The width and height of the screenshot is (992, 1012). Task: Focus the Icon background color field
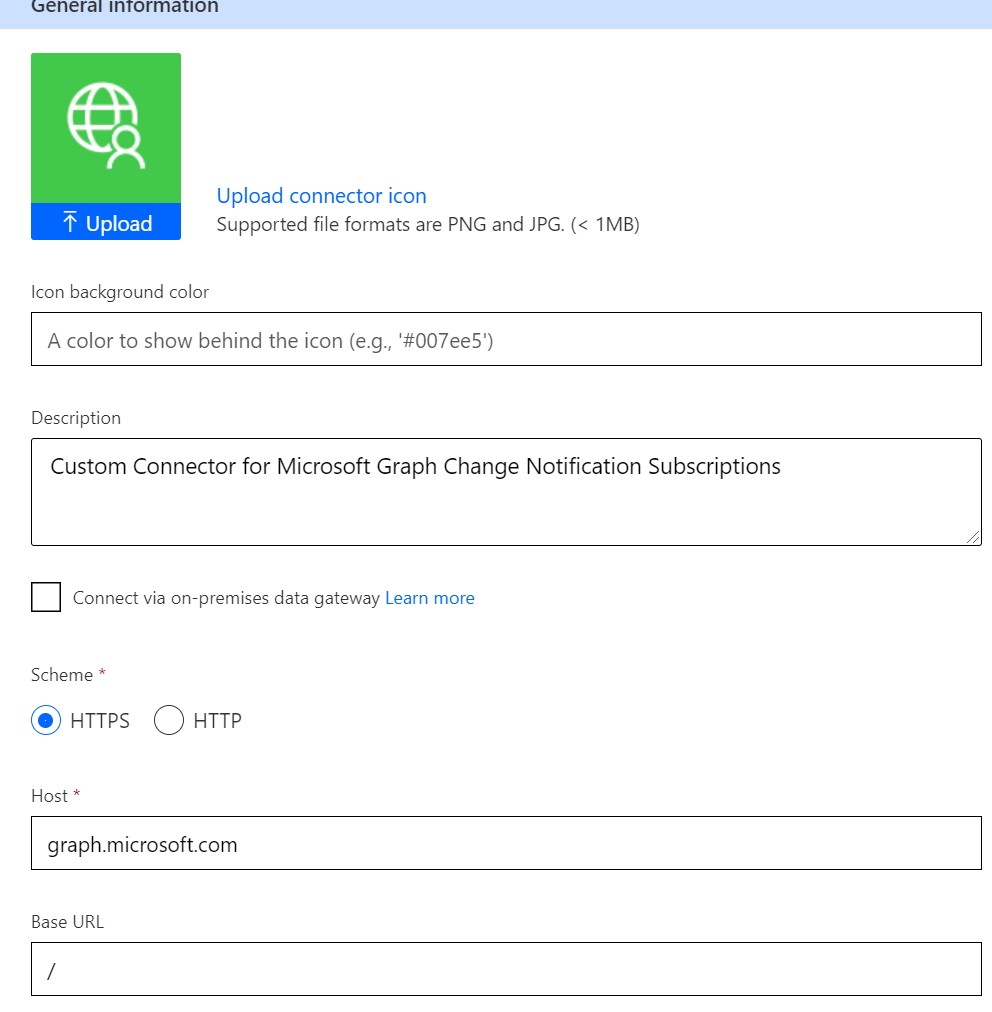[506, 339]
